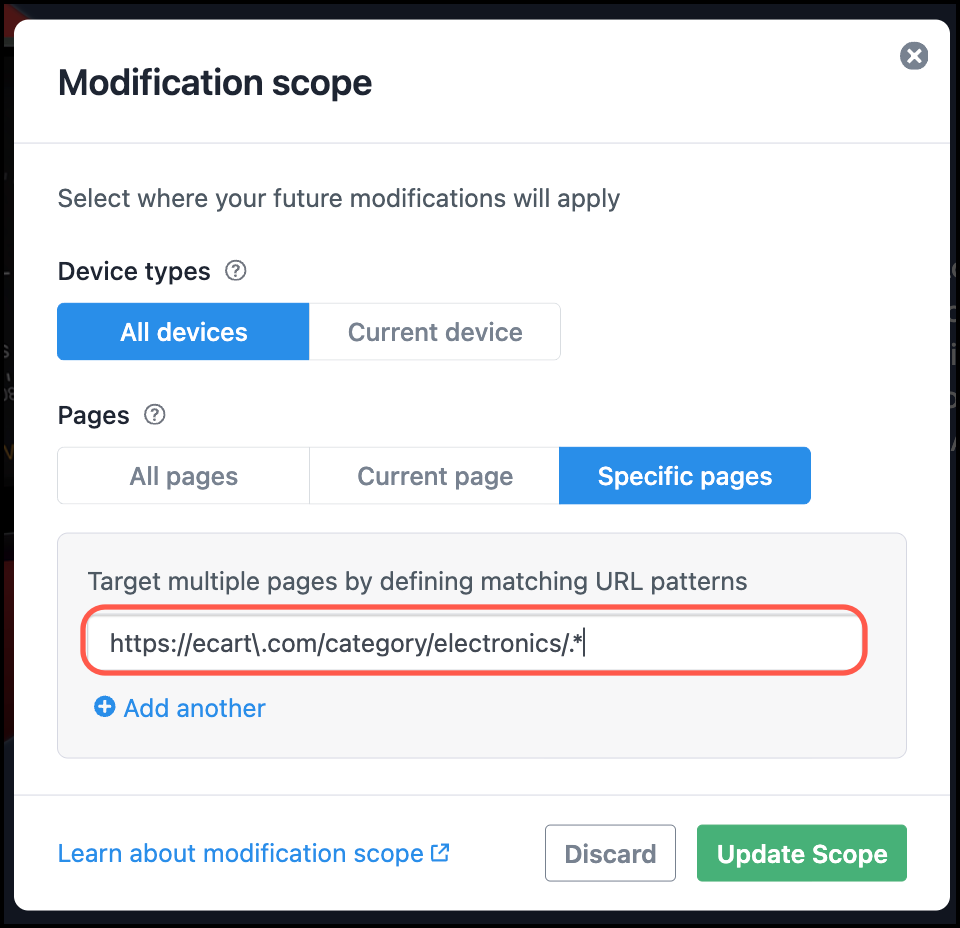Switch device type to Current device
This screenshot has width=960, height=928.
[435, 332]
